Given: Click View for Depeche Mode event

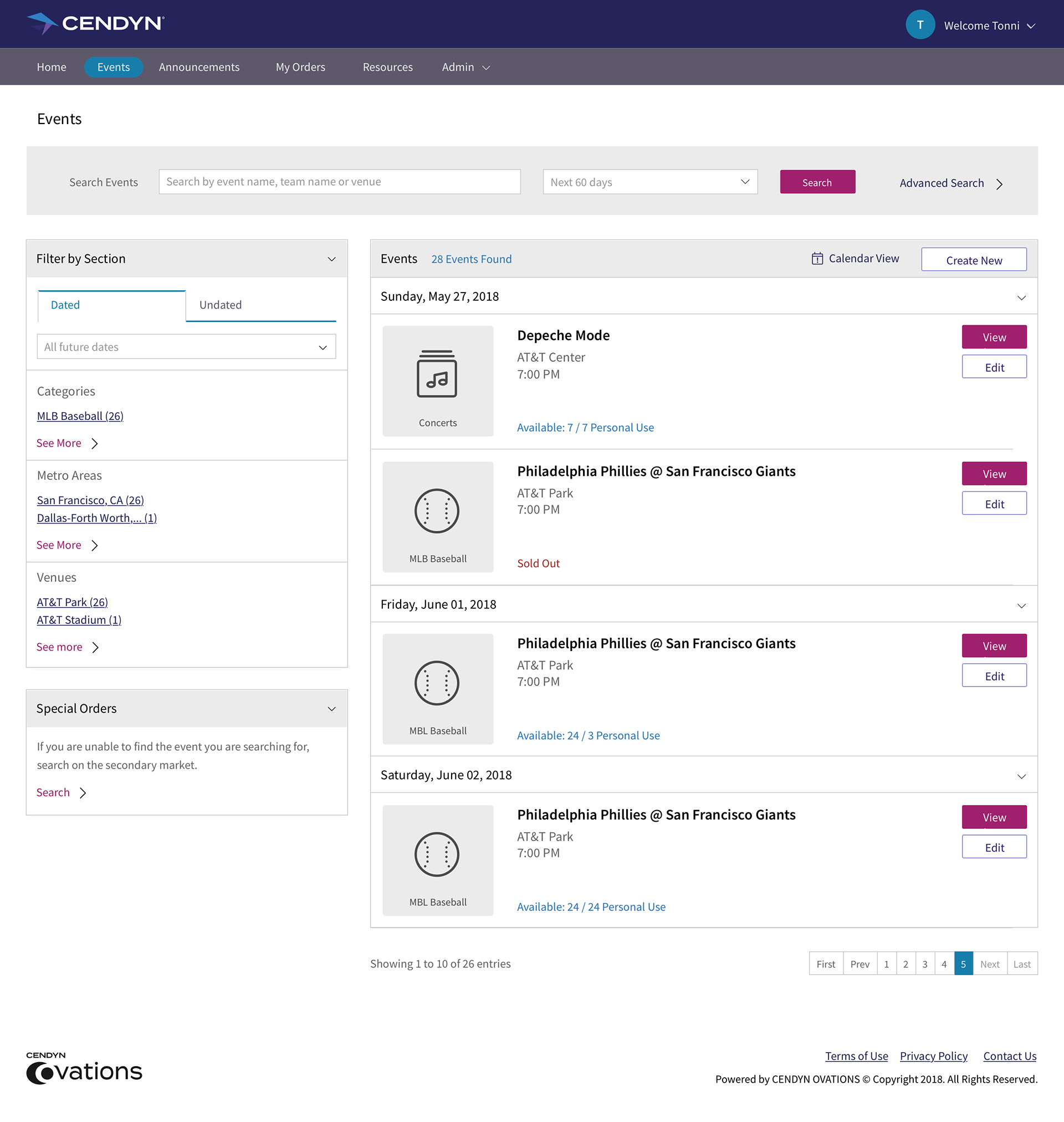Looking at the screenshot, I should (x=994, y=337).
